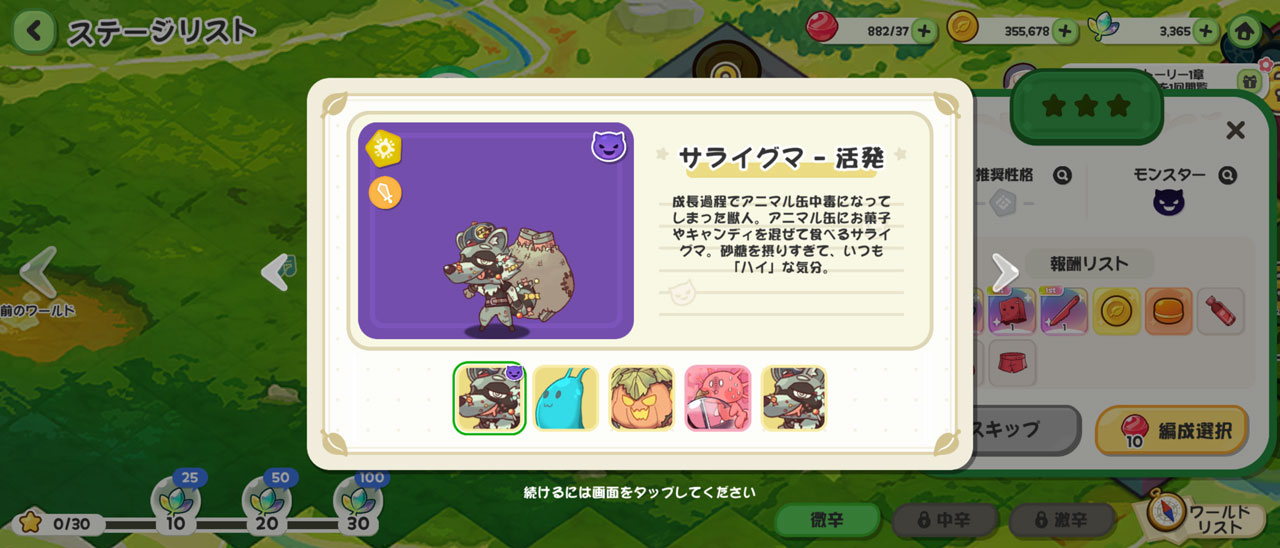Show next monster with right arrow
Screen dimensions: 1280x548
click(1004, 271)
